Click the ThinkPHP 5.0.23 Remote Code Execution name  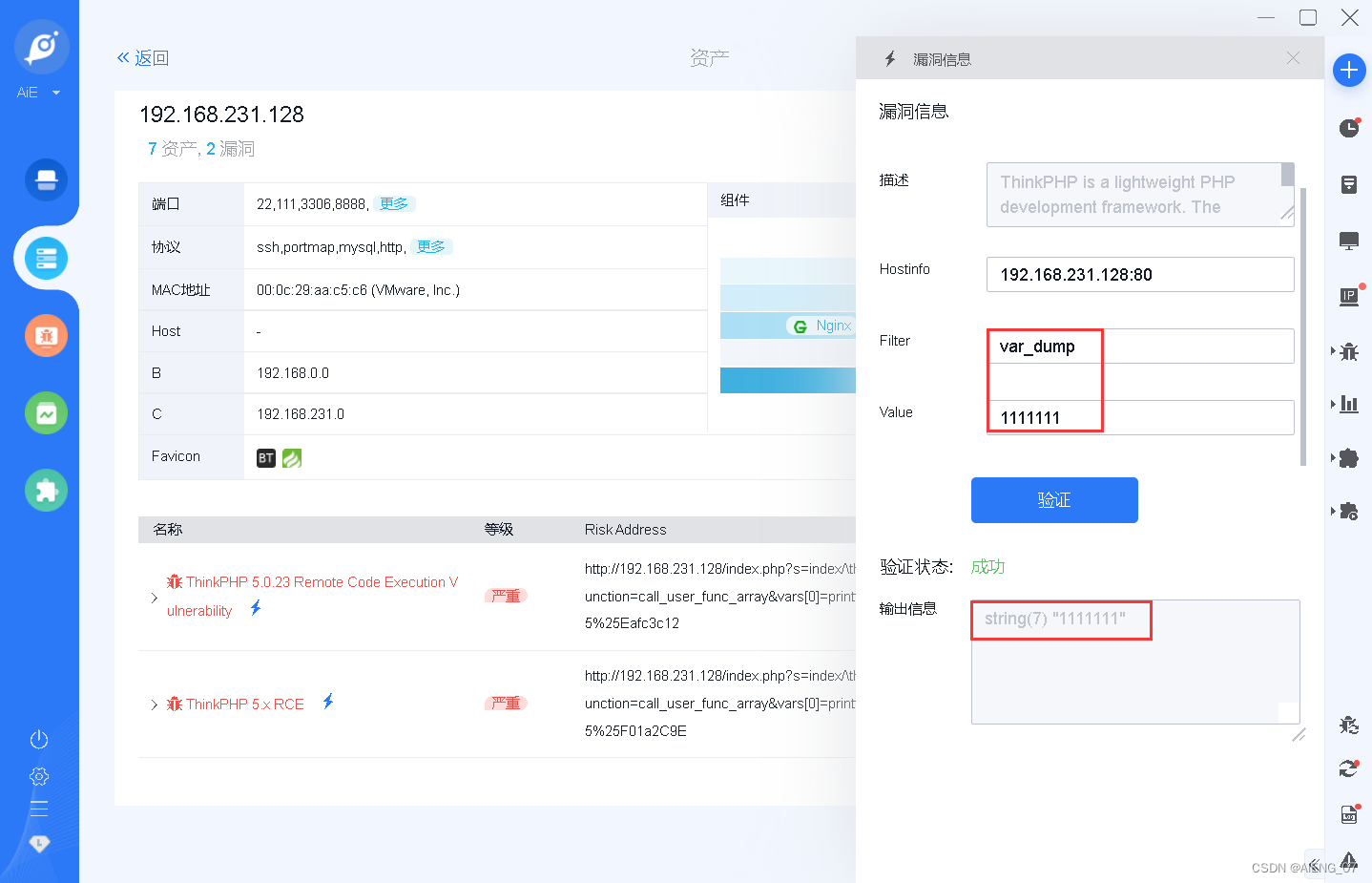pos(313,596)
